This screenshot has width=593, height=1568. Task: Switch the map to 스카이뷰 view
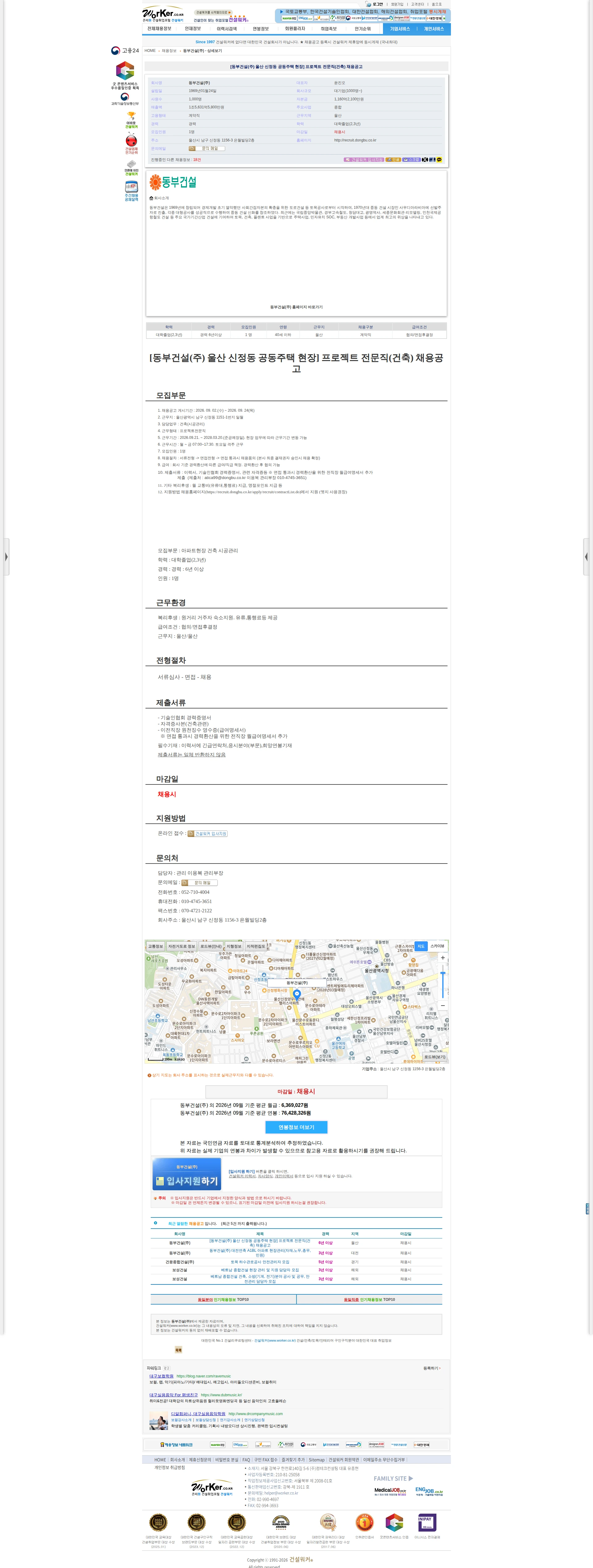pos(437,946)
